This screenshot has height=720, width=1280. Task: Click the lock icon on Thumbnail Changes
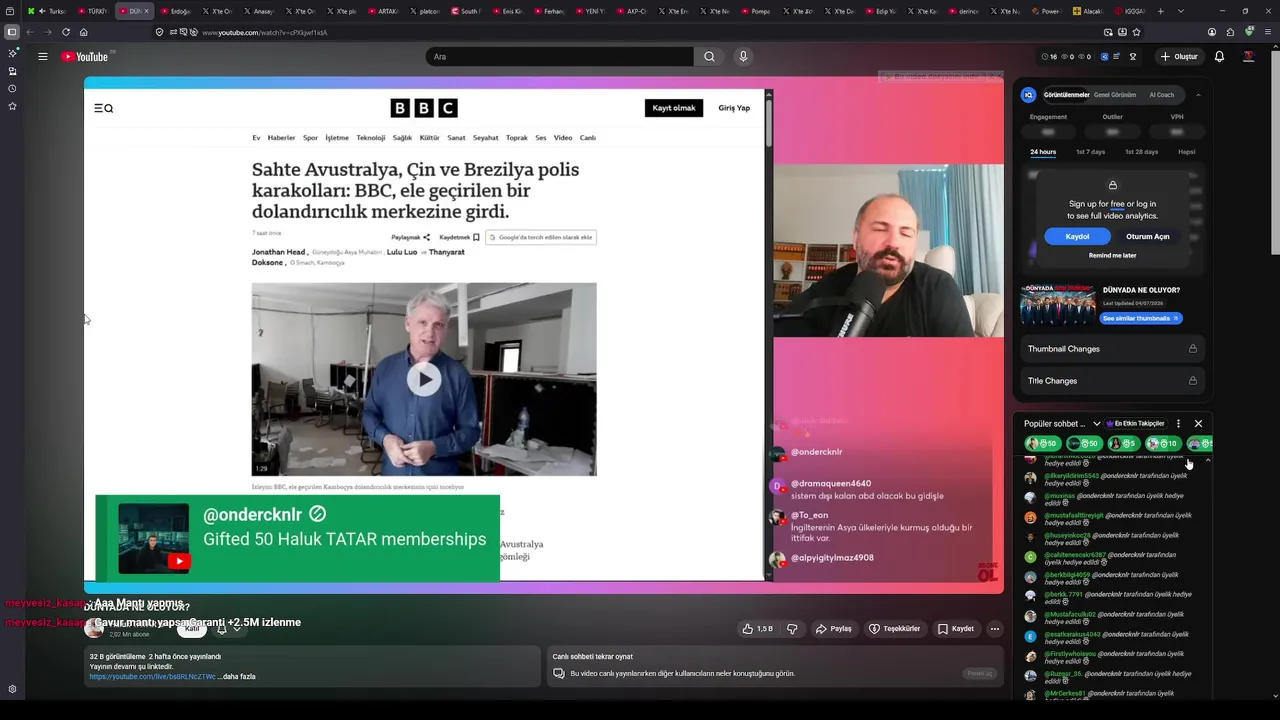[1193, 349]
